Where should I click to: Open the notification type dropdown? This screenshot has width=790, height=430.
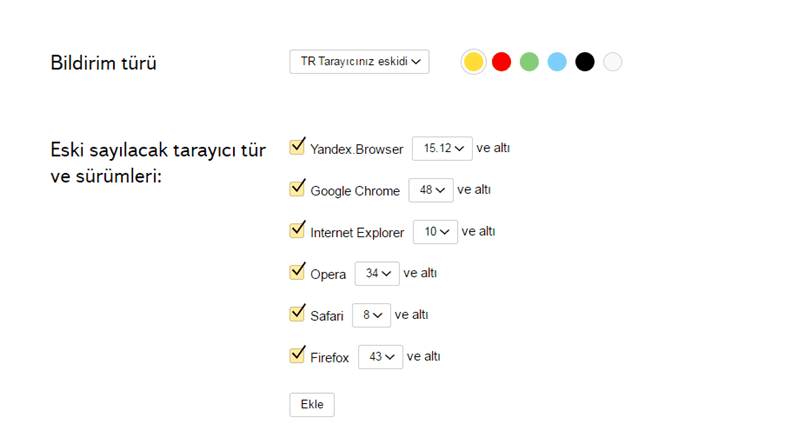359,62
